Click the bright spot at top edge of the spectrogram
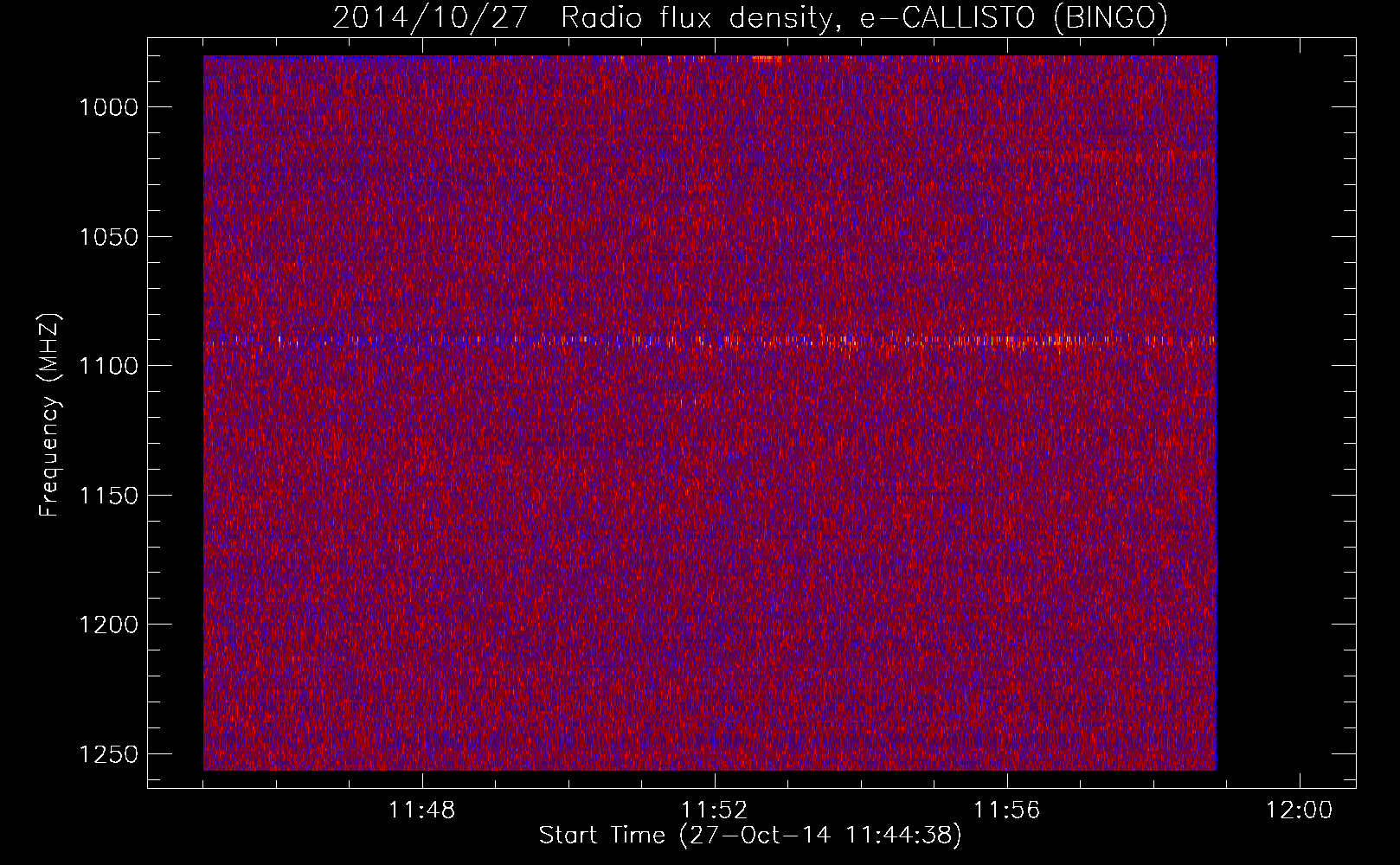 766,59
